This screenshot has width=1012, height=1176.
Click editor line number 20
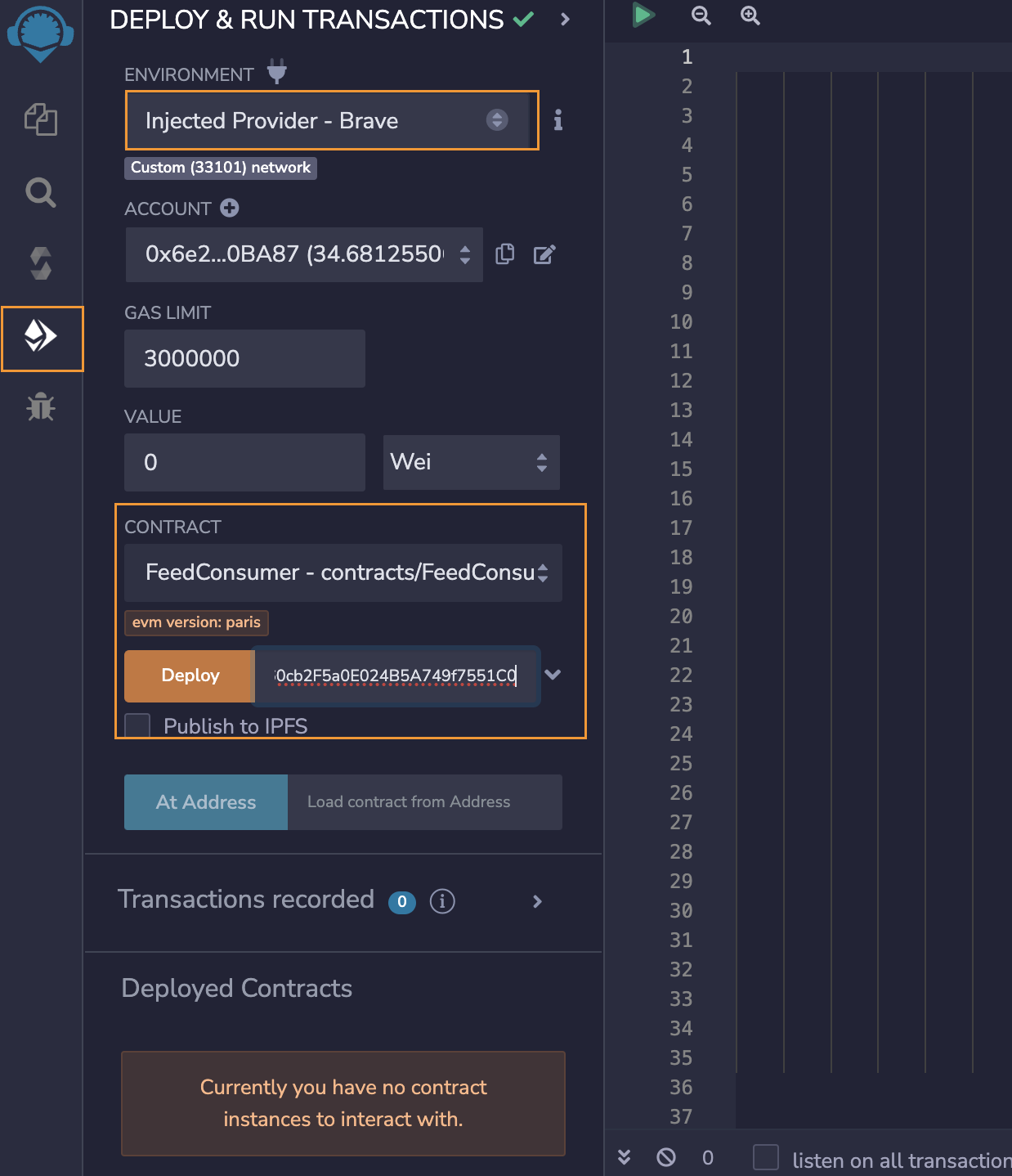point(681,617)
